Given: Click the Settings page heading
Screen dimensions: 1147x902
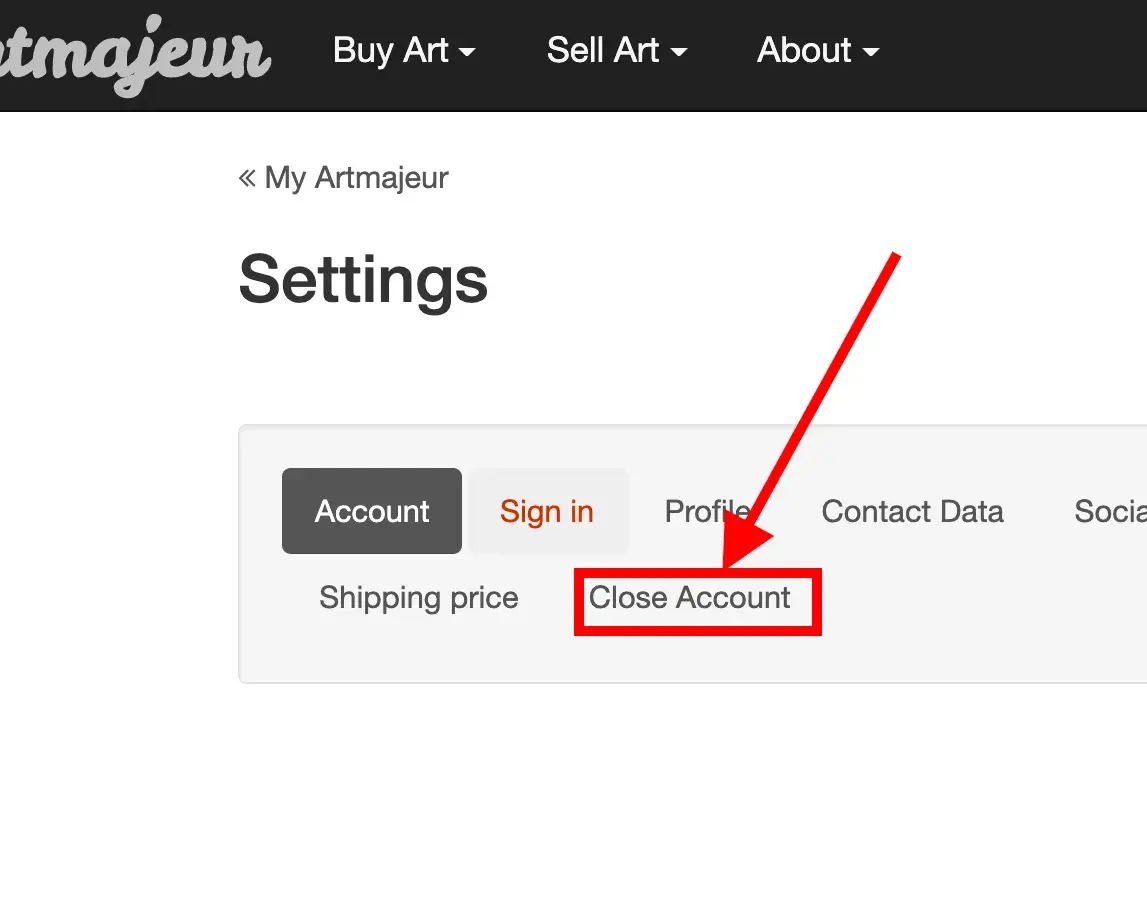Looking at the screenshot, I should (x=363, y=280).
